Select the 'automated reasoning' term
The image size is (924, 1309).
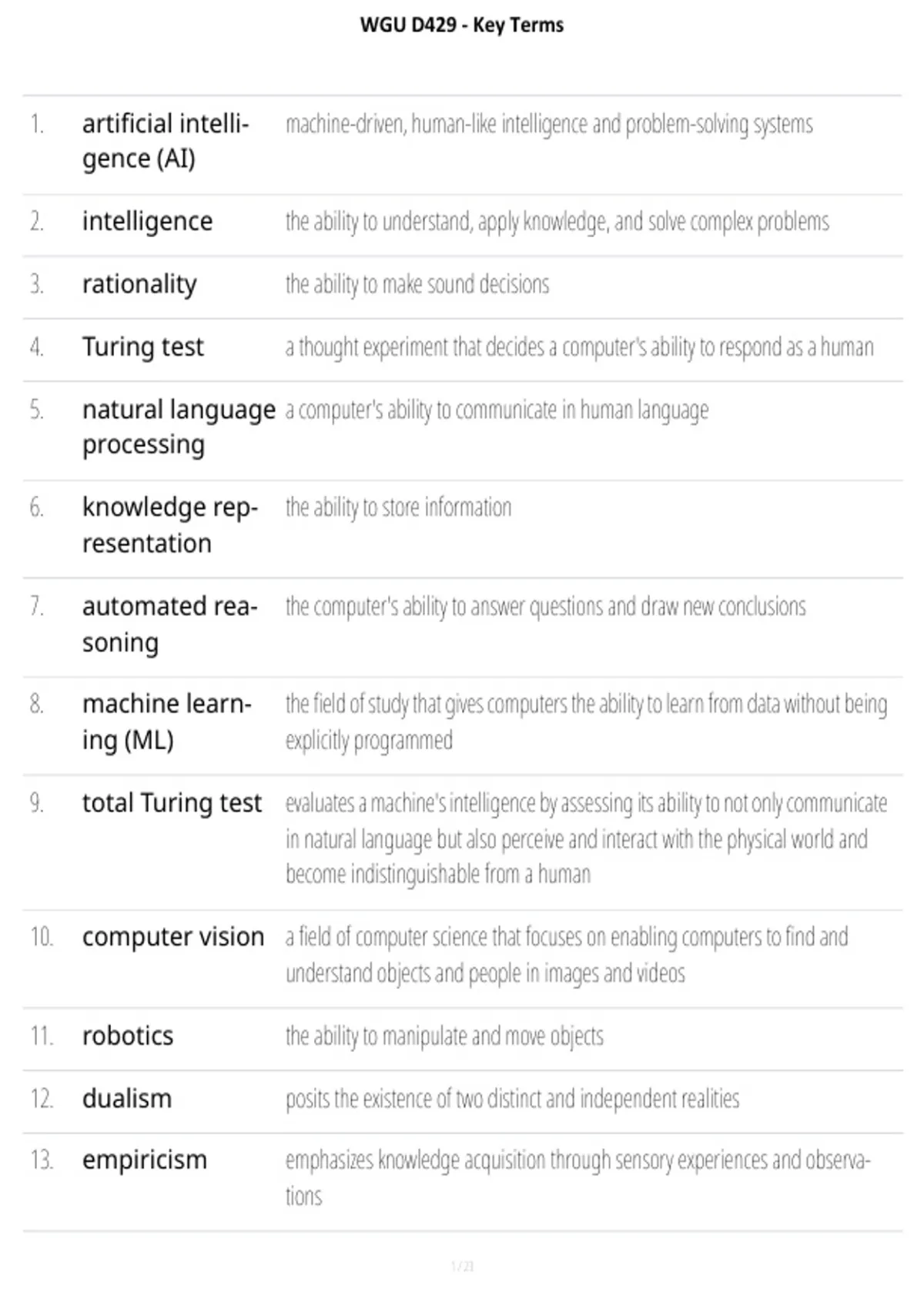(170, 624)
